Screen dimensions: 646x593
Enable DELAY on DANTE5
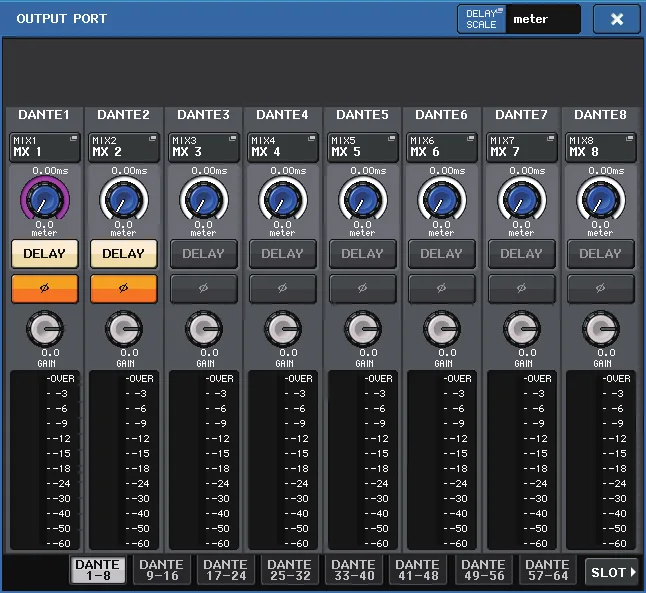coord(363,254)
